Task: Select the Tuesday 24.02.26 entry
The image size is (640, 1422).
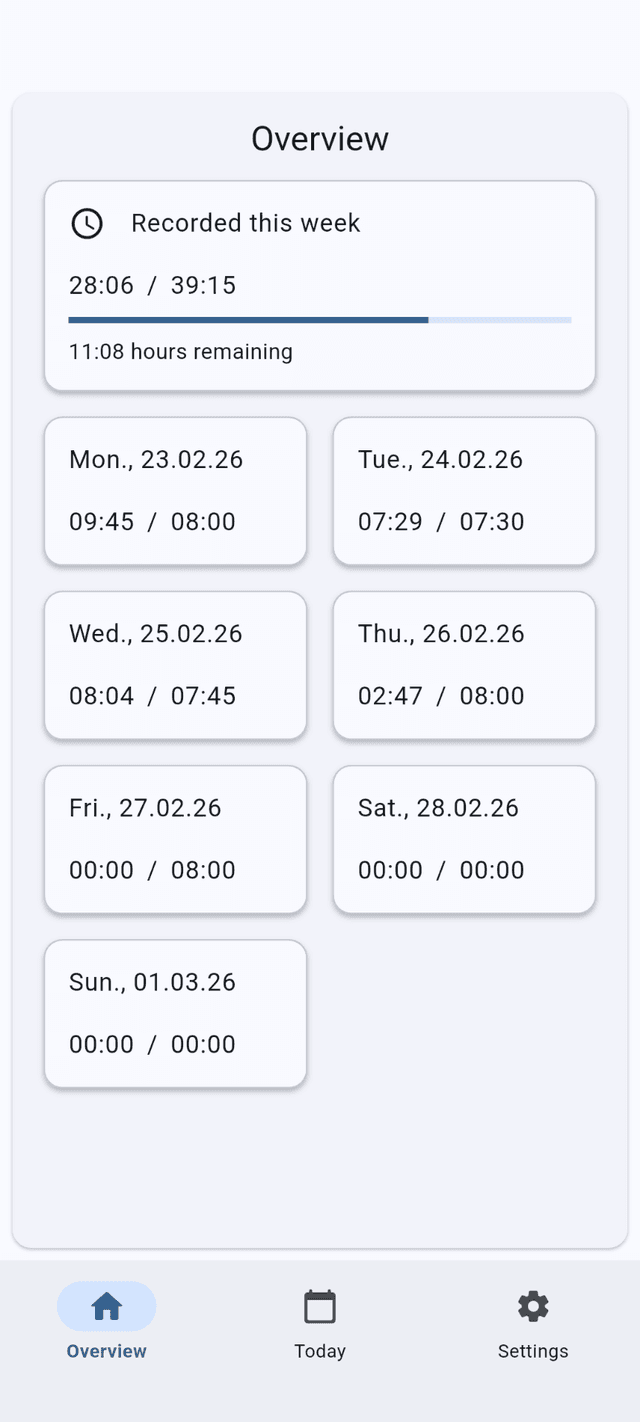Action: (x=463, y=490)
